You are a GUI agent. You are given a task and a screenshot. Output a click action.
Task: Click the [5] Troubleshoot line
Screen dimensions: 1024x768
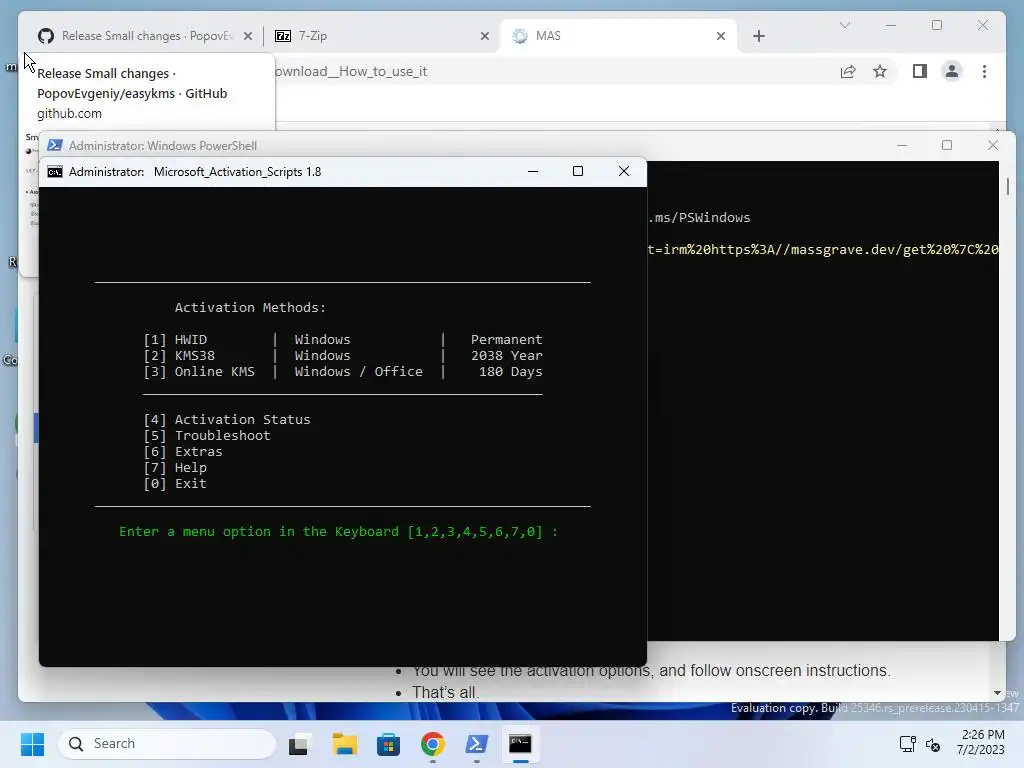point(206,436)
